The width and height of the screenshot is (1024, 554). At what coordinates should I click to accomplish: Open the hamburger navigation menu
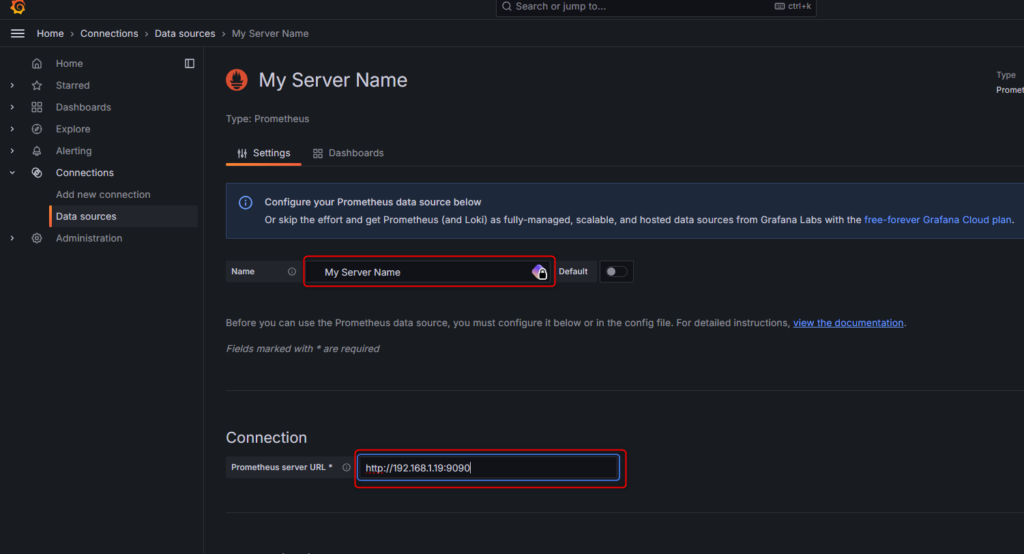18,33
